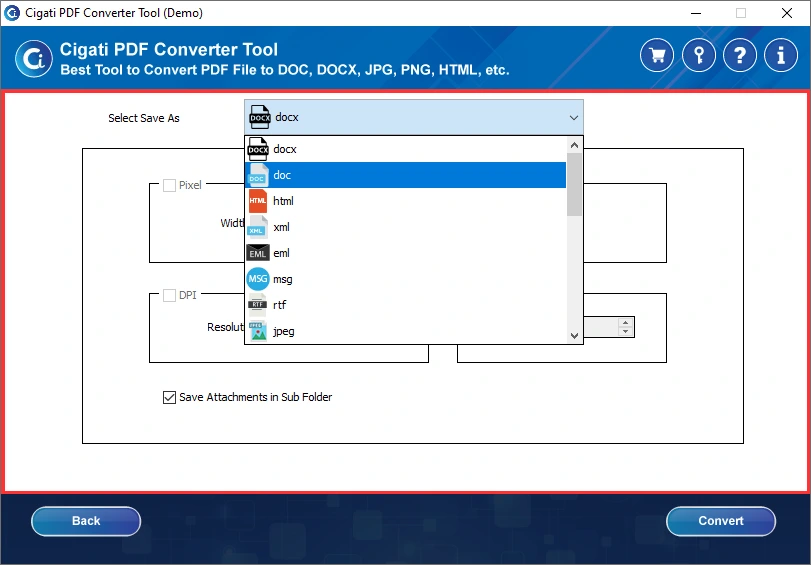Image resolution: width=811 pixels, height=565 pixels.
Task: Uncheck Save Attachments in Sub Folder
Action: [169, 397]
